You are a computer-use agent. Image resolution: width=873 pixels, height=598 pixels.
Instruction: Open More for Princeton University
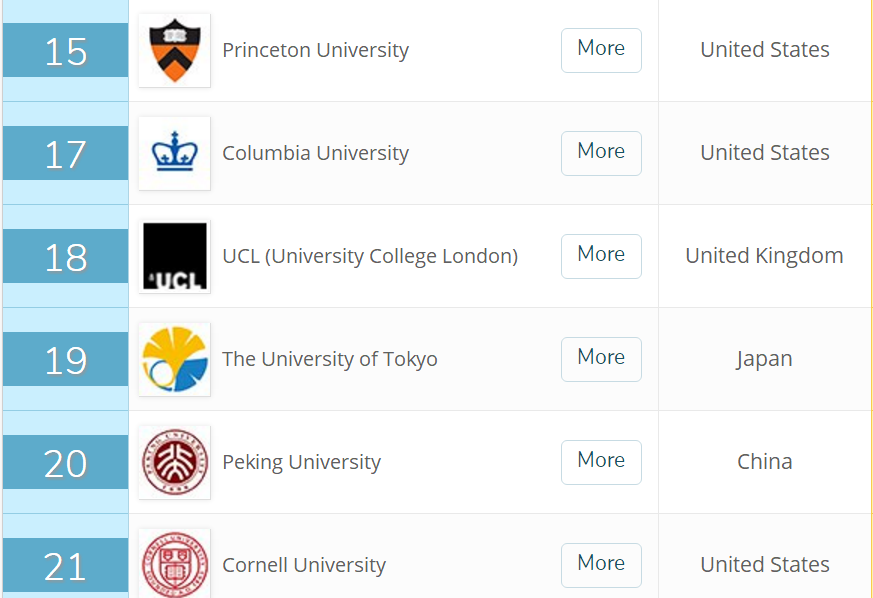[x=601, y=50]
